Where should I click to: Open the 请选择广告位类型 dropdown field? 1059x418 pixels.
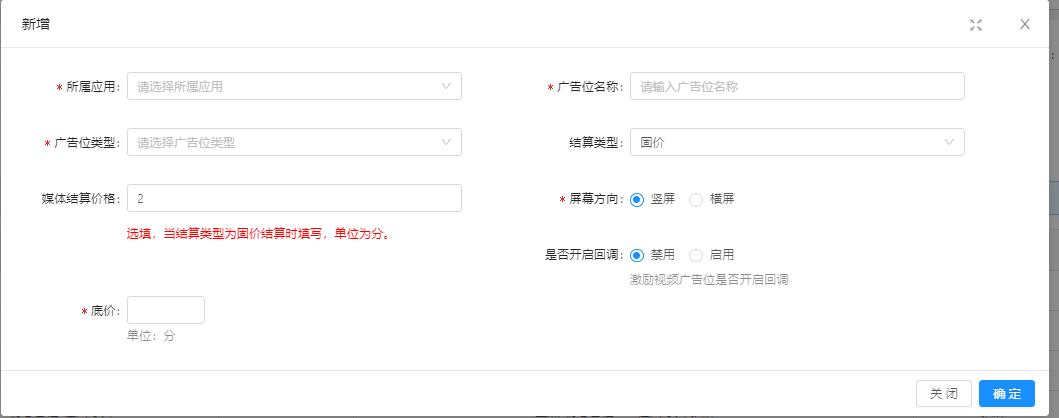280,142
